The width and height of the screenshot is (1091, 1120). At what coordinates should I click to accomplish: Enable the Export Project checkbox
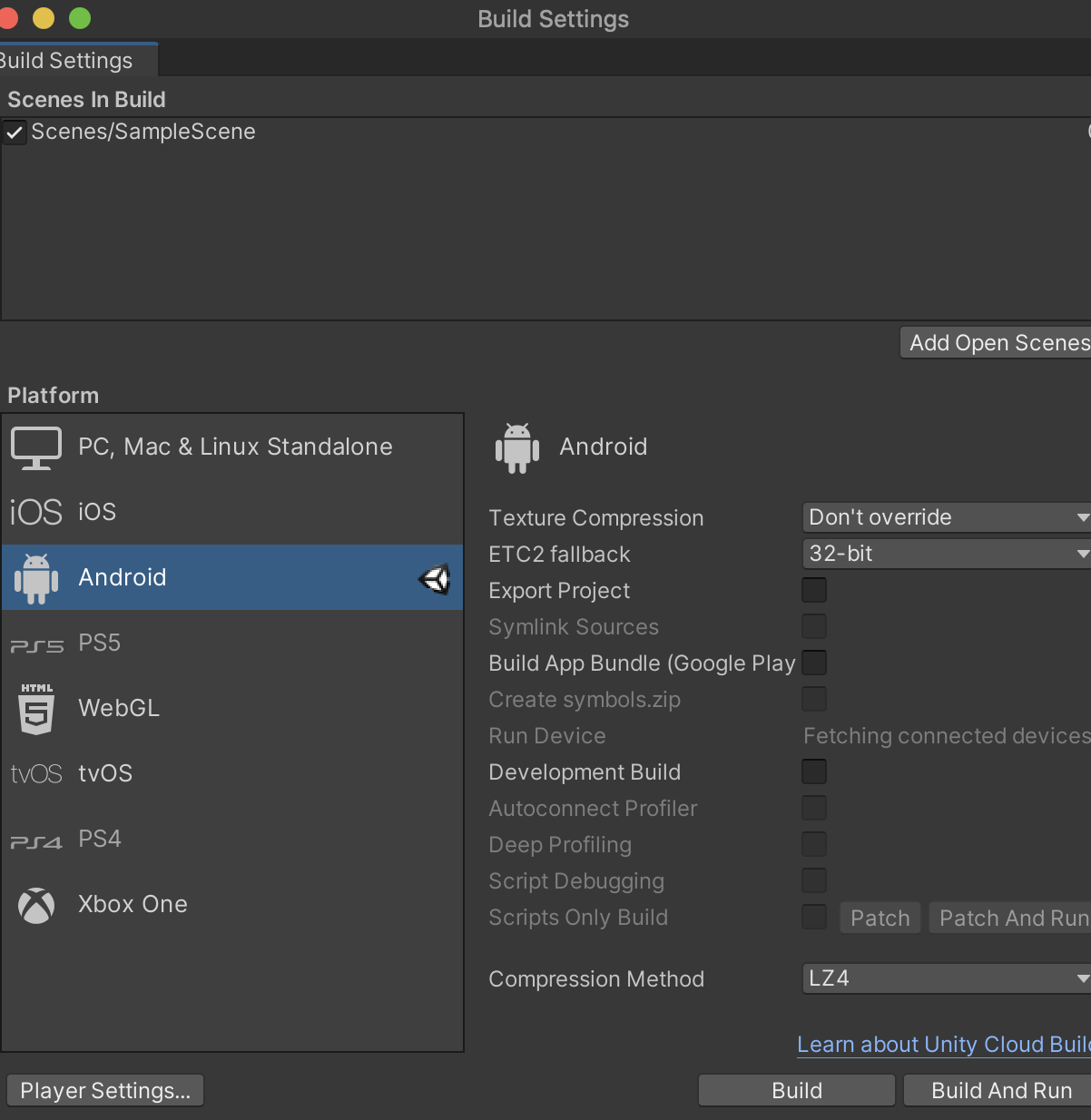coord(814,590)
